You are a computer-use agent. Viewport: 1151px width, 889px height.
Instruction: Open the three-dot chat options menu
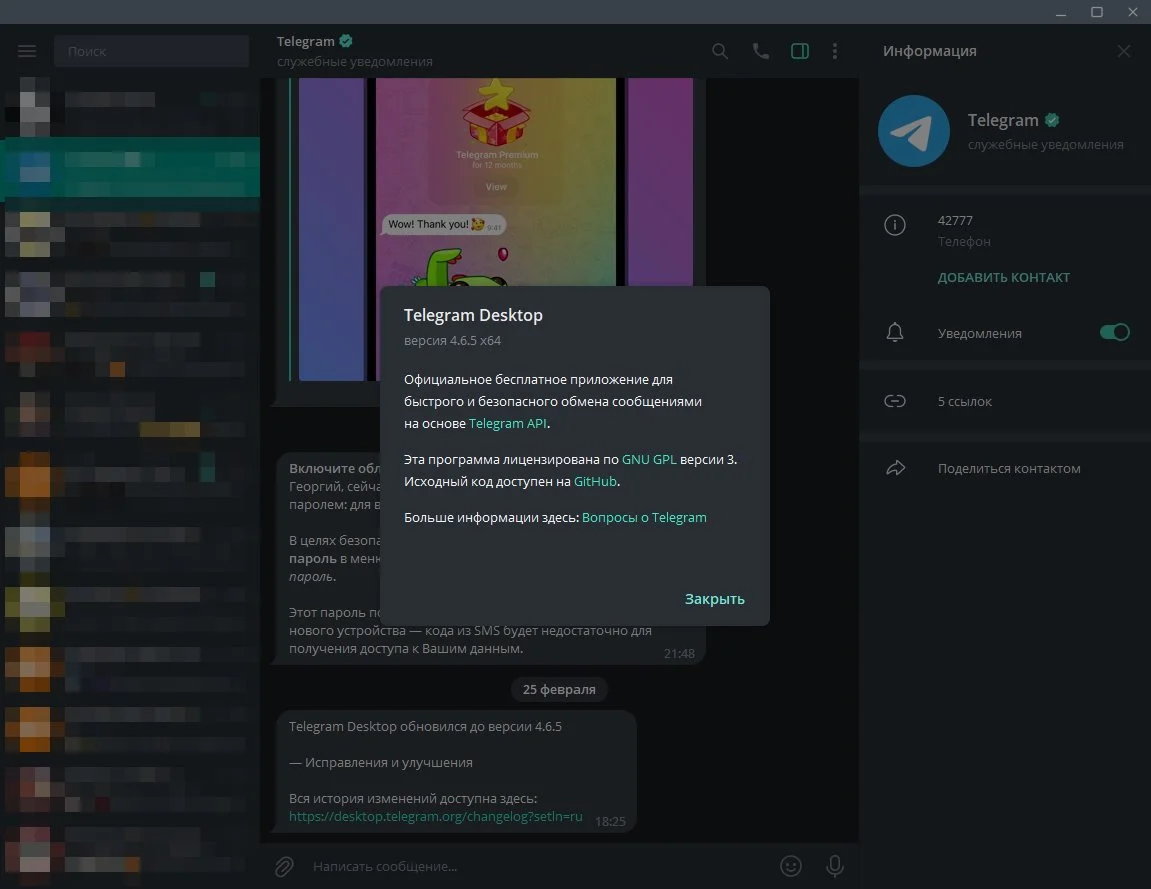(835, 51)
